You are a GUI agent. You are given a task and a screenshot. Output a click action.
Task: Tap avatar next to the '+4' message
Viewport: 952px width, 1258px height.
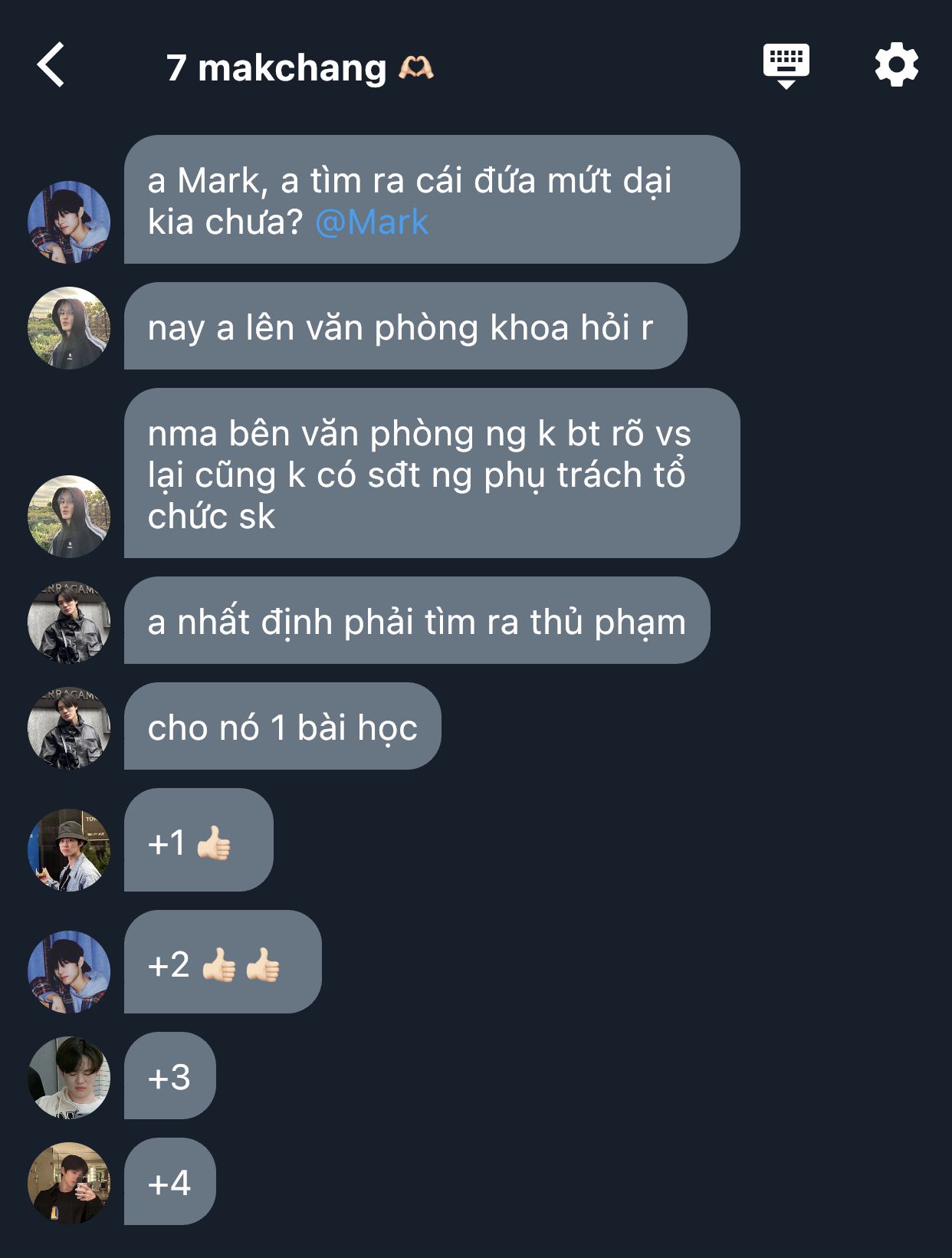69,1183
